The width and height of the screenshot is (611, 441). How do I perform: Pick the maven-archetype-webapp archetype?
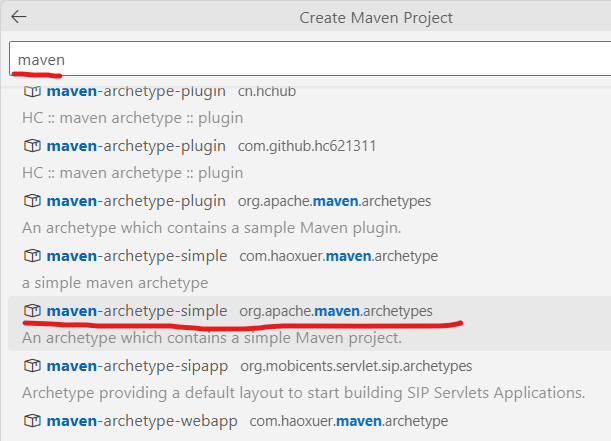pyautogui.click(x=142, y=421)
